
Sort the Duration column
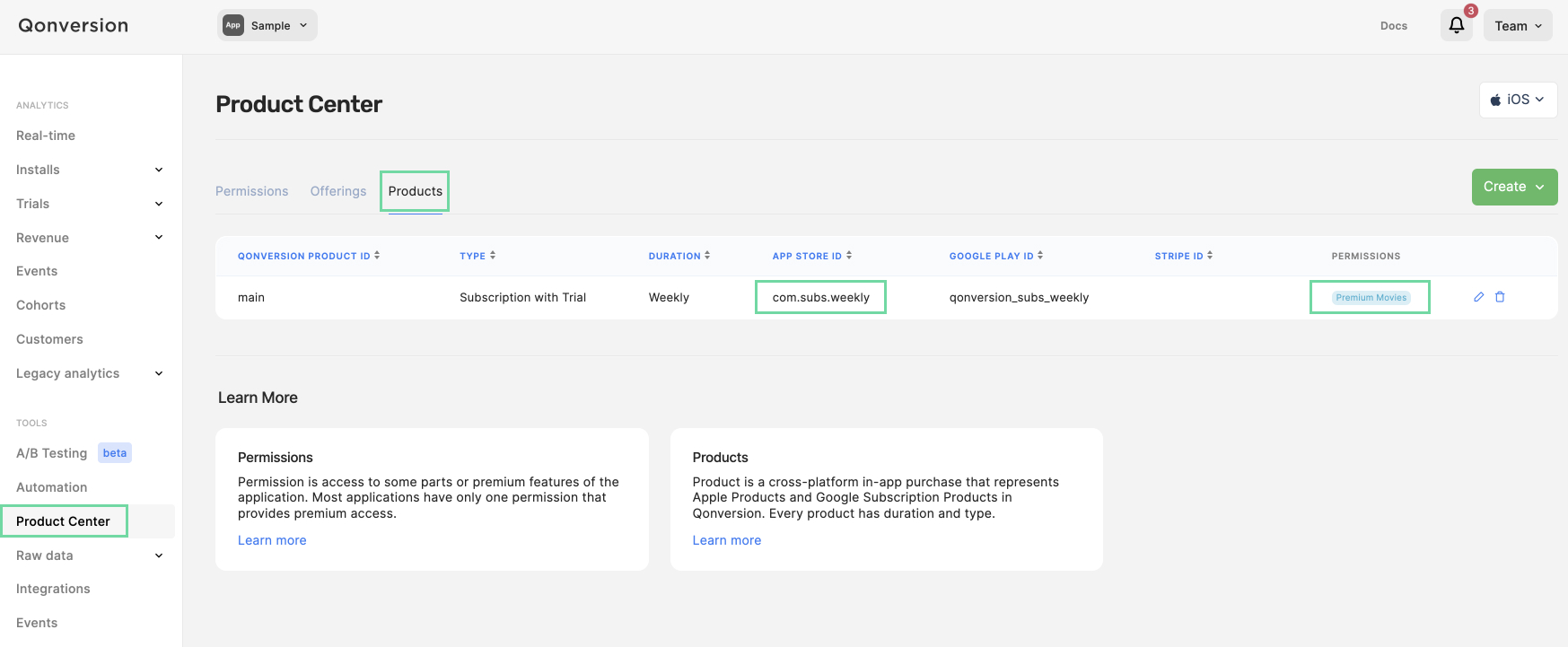coord(679,256)
